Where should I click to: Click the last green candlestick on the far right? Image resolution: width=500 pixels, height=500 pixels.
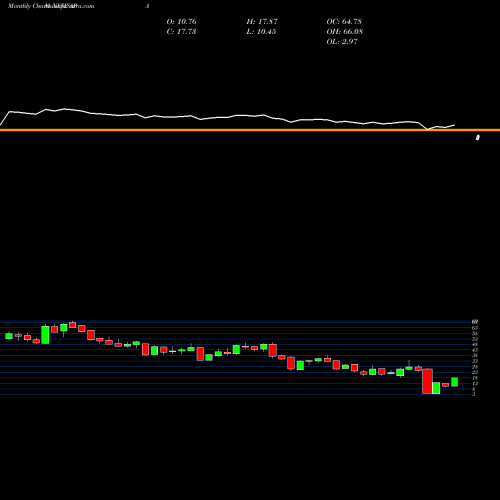tap(455, 382)
